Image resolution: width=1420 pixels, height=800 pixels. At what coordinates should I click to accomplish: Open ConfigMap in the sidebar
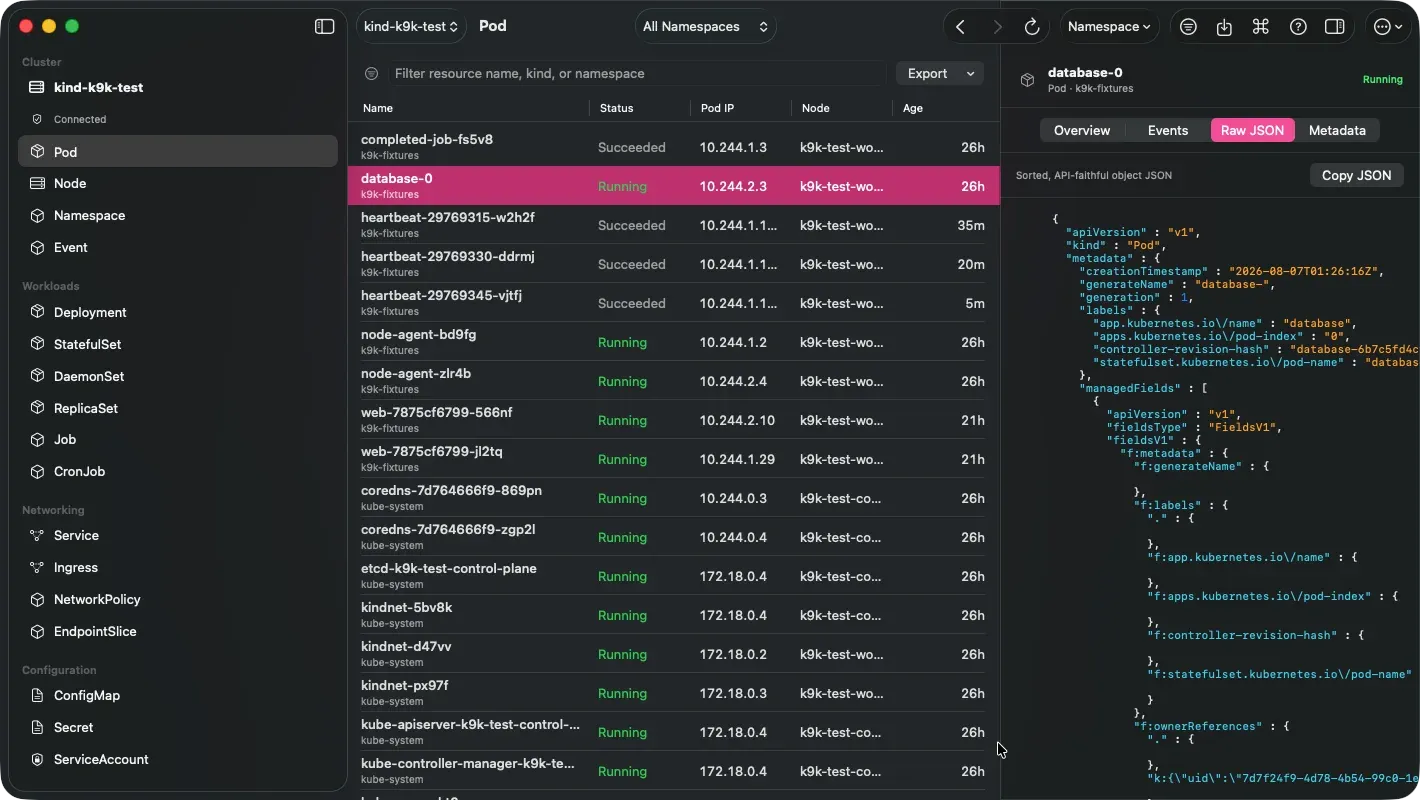[178, 695]
